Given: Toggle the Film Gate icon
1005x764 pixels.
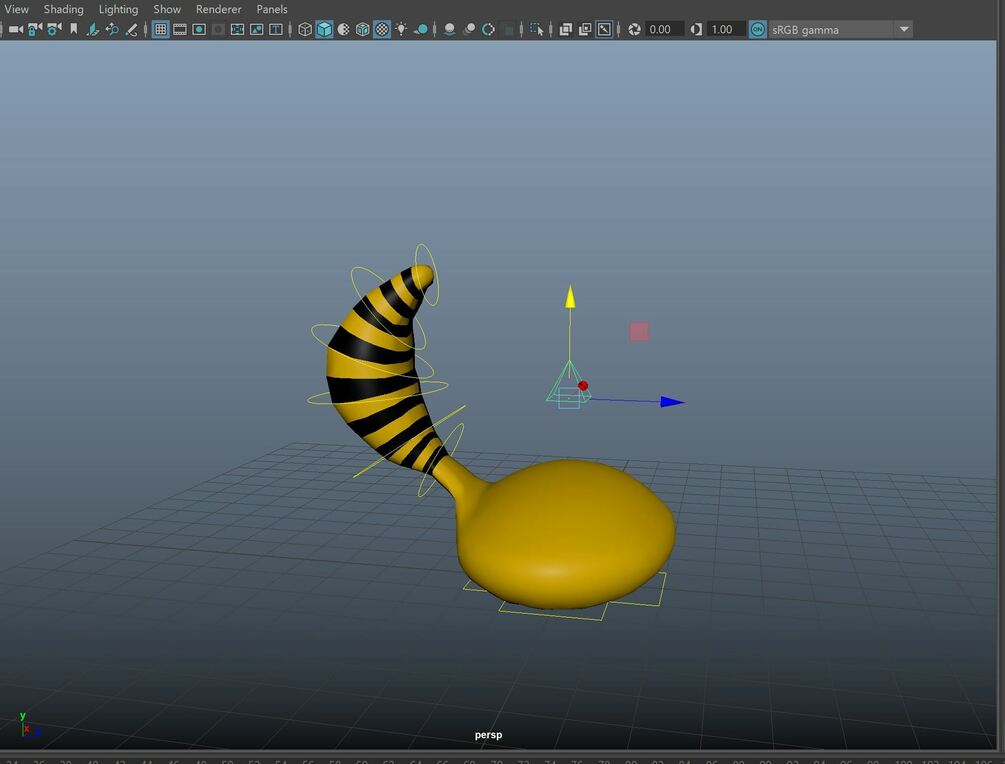Looking at the screenshot, I should point(180,29).
